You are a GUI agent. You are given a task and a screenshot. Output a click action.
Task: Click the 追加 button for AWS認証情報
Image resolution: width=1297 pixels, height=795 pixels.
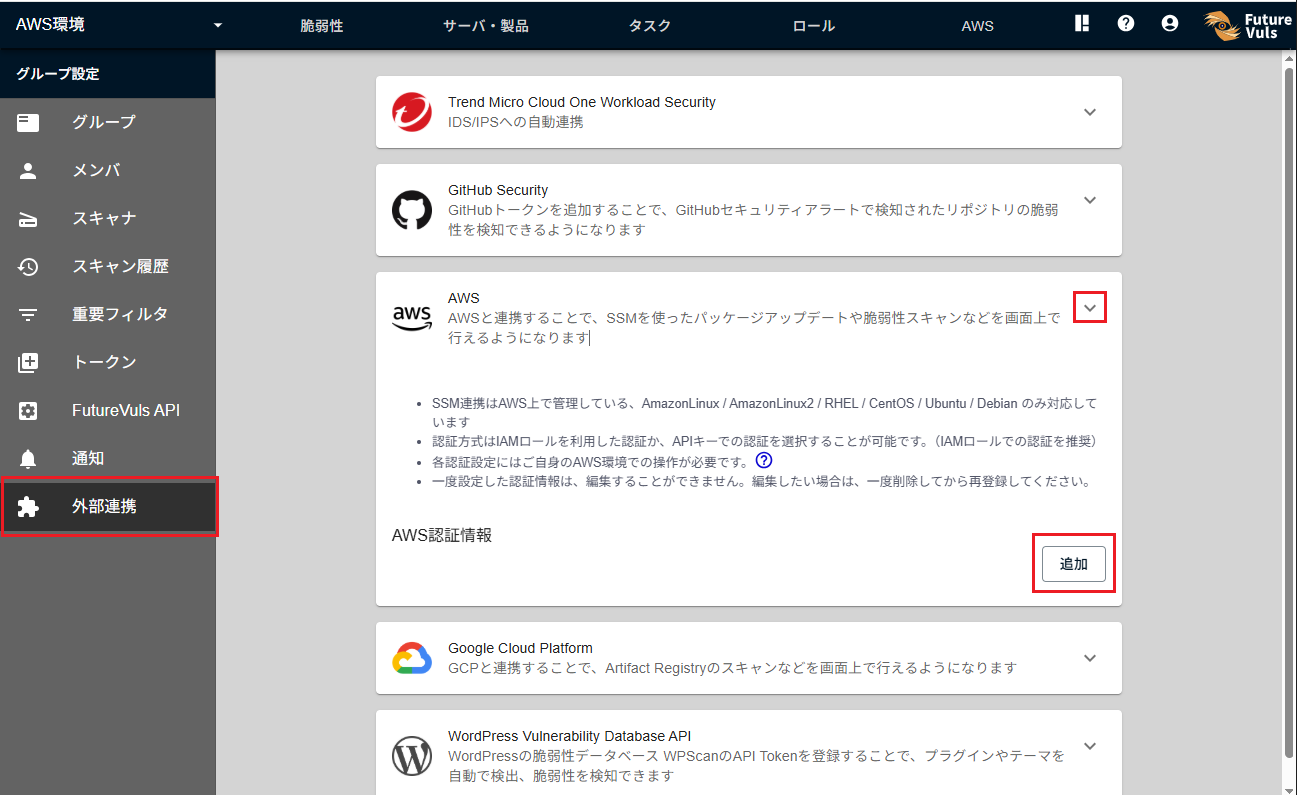(x=1073, y=564)
